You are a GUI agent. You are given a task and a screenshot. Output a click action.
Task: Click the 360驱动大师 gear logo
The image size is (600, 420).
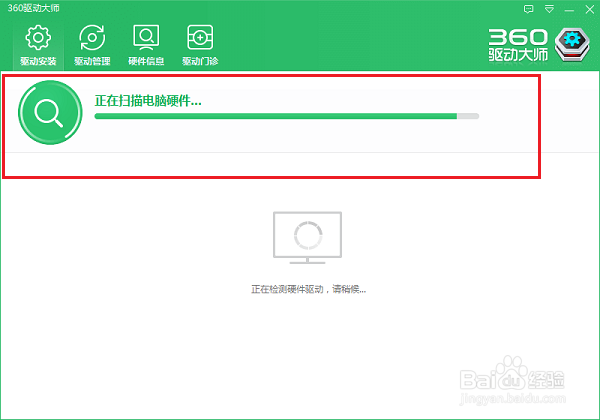coord(572,45)
